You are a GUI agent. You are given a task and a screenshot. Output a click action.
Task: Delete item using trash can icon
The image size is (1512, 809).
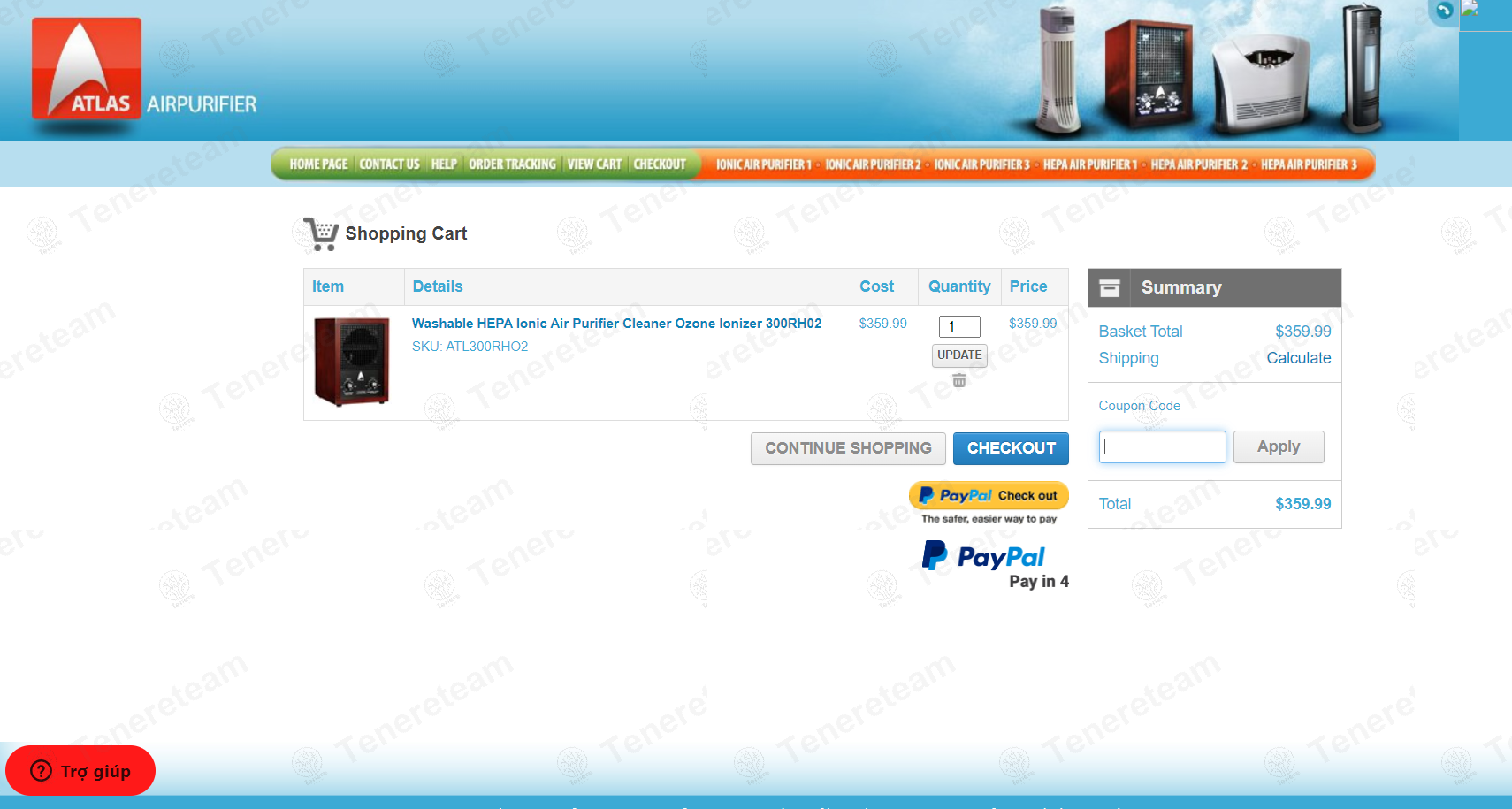click(x=959, y=380)
